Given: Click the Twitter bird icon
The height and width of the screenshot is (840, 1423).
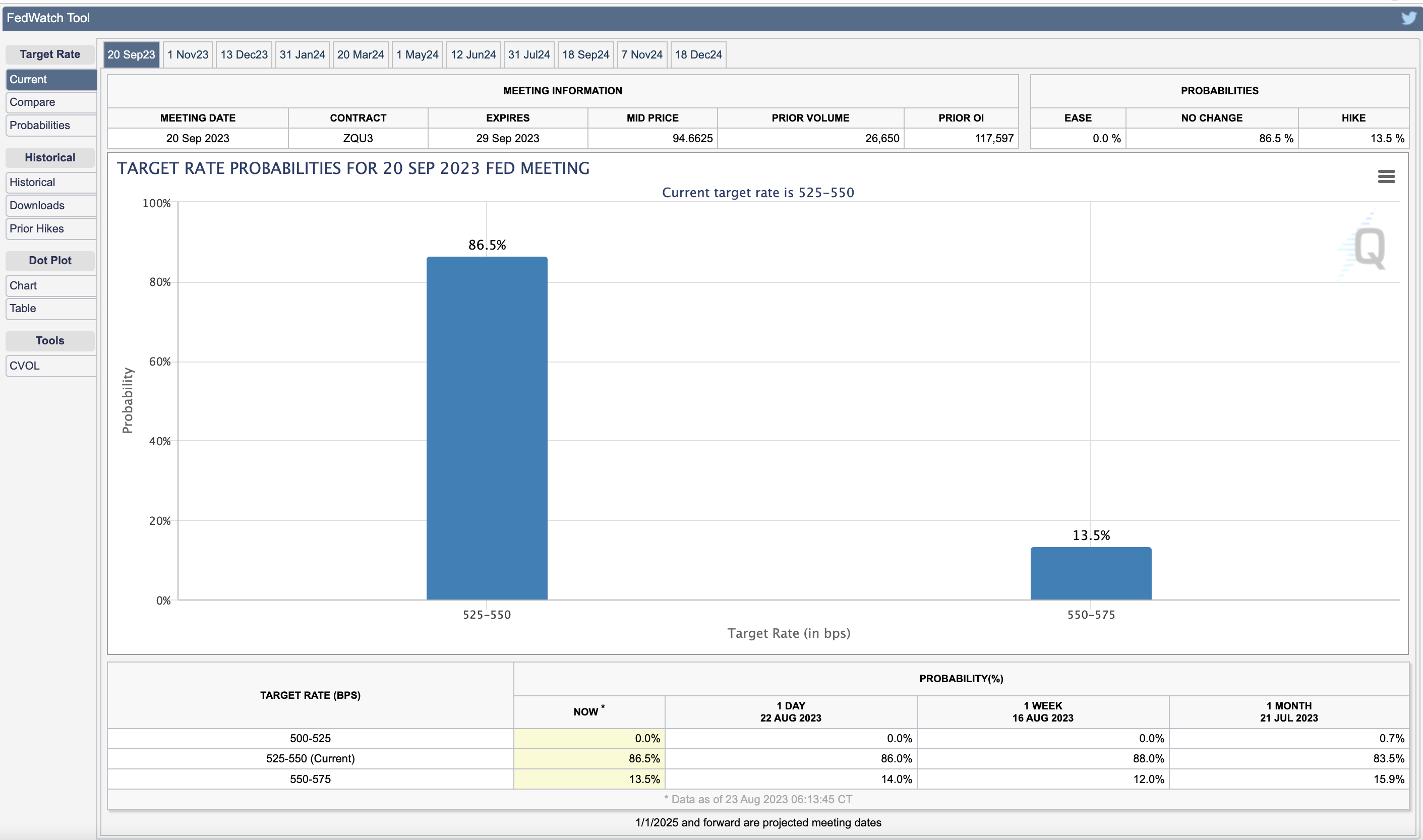Looking at the screenshot, I should [x=1408, y=18].
